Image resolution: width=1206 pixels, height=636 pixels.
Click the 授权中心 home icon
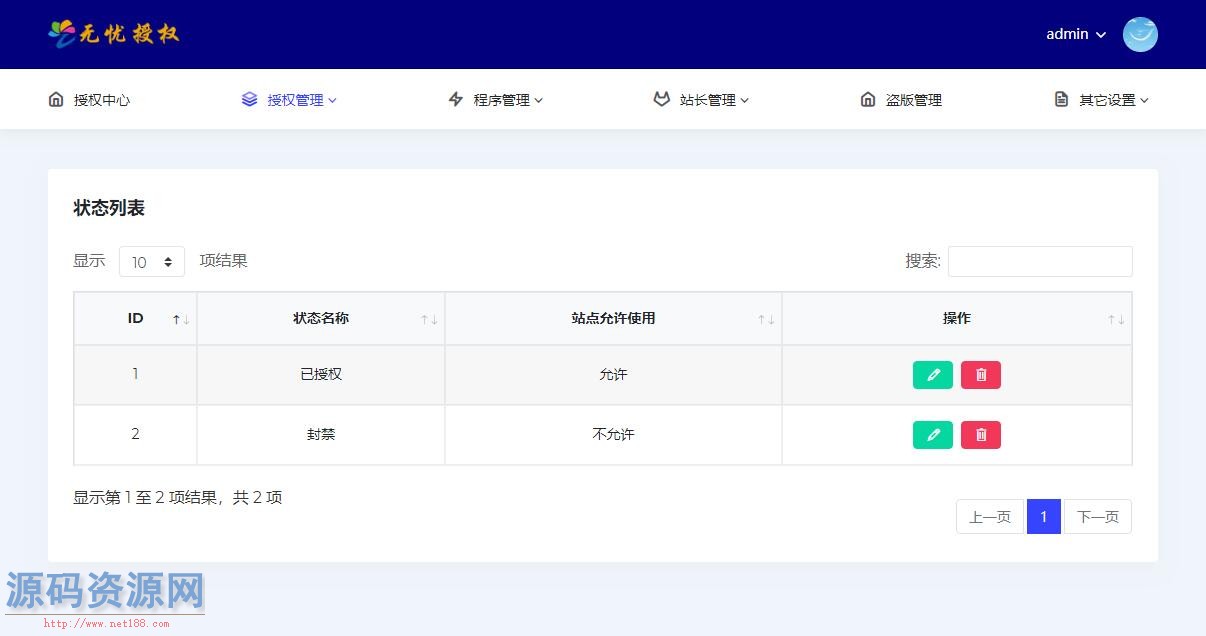pos(56,99)
